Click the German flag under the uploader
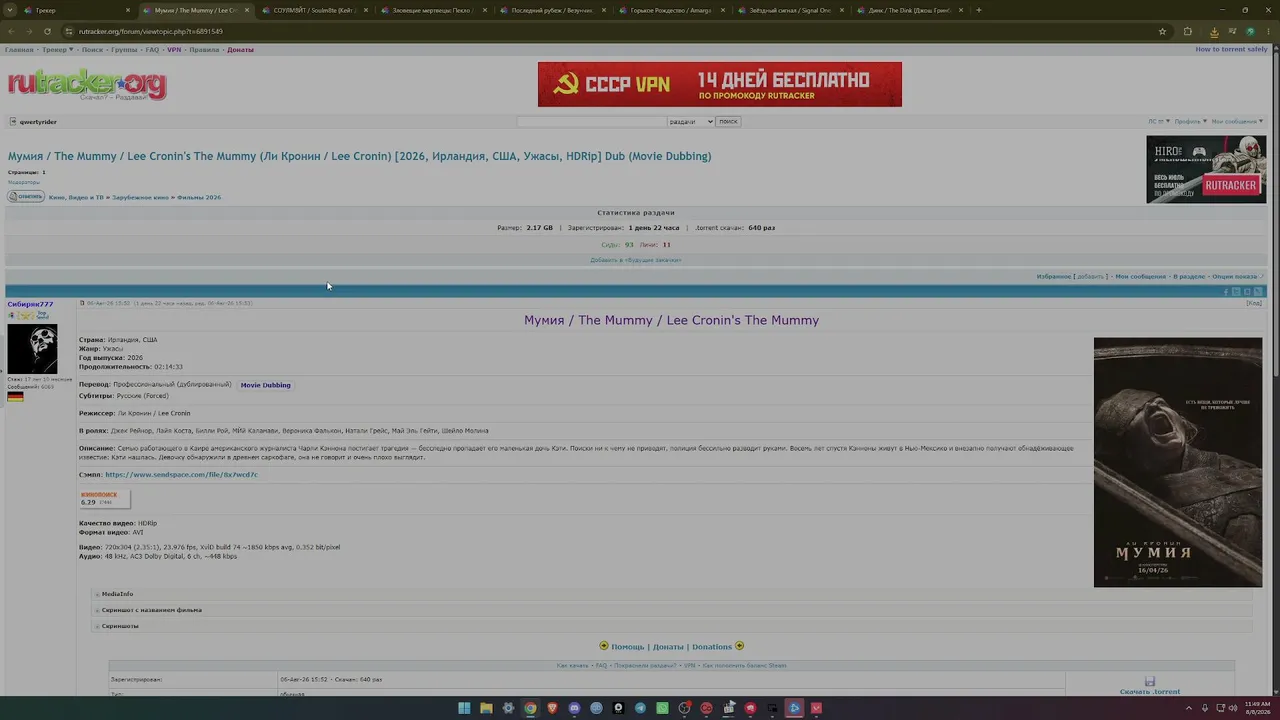 click(15, 397)
